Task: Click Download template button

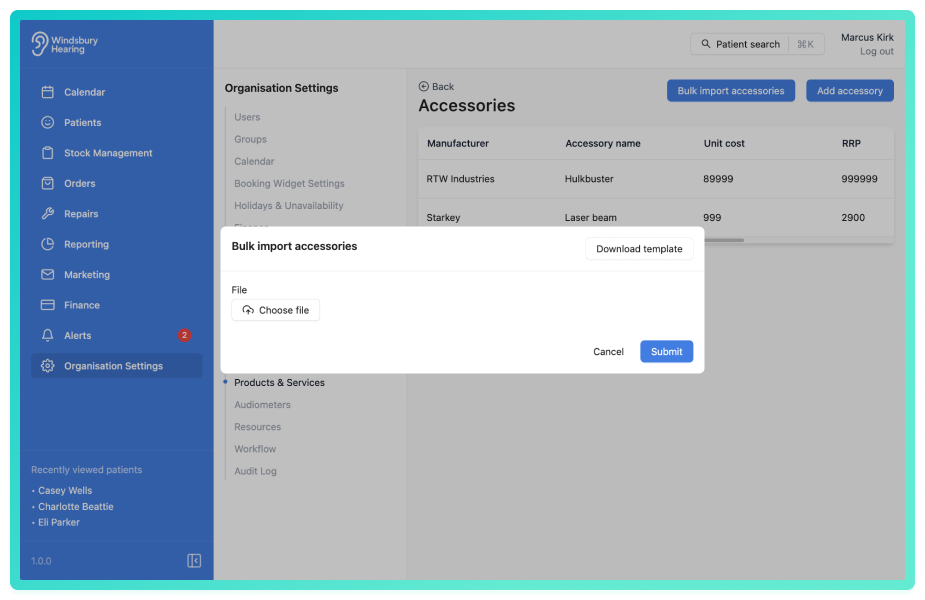Action: tap(639, 248)
